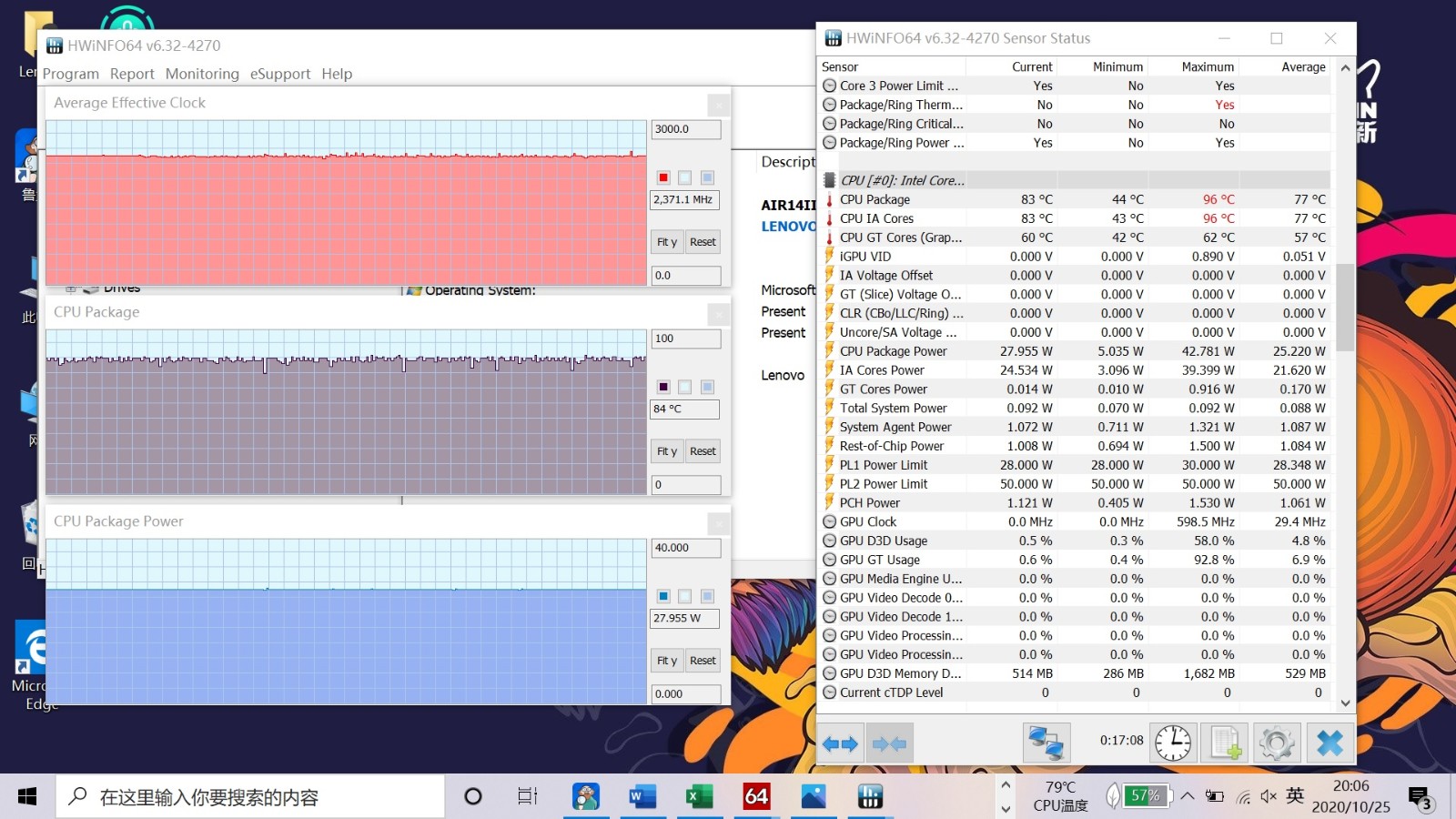Click Fit y in CPU Package graph
Image resolution: width=1456 pixels, height=819 pixels.
[667, 451]
